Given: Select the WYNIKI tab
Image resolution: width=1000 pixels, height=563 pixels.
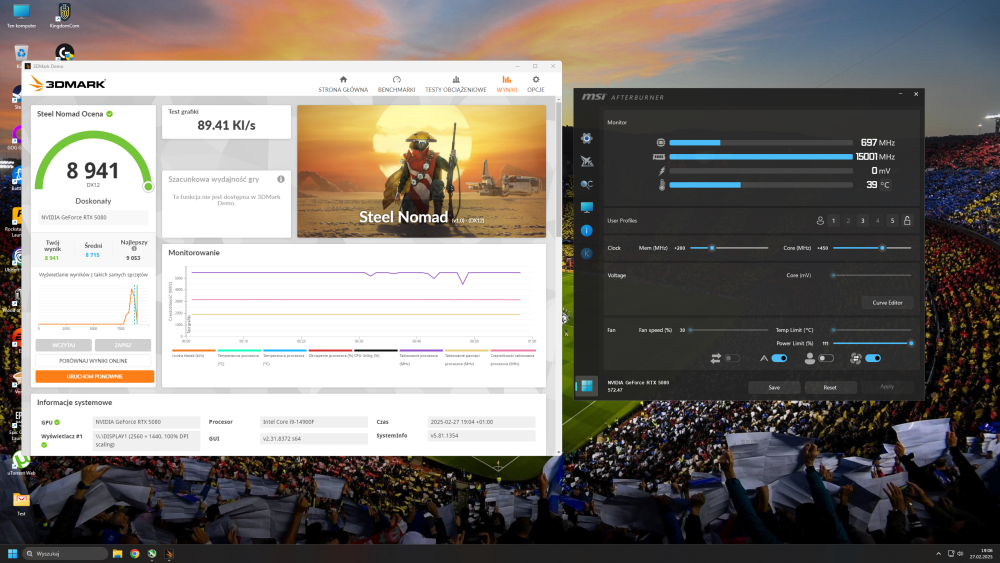Looking at the screenshot, I should click(506, 84).
